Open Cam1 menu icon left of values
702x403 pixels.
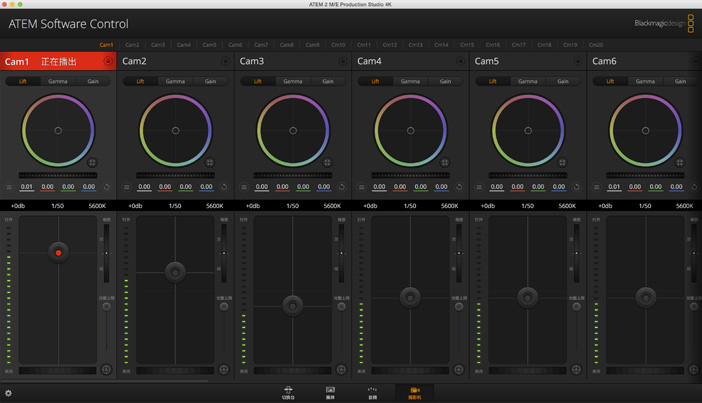pyautogui.click(x=9, y=187)
